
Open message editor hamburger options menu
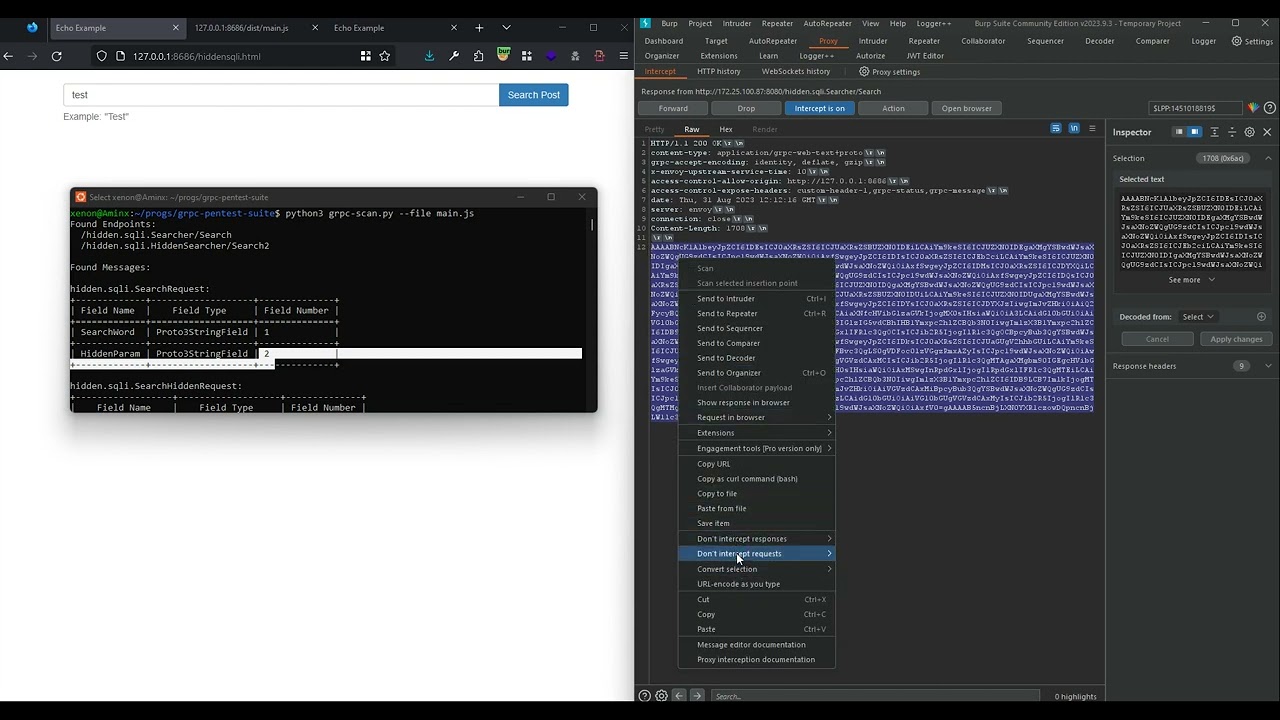click(x=1092, y=129)
